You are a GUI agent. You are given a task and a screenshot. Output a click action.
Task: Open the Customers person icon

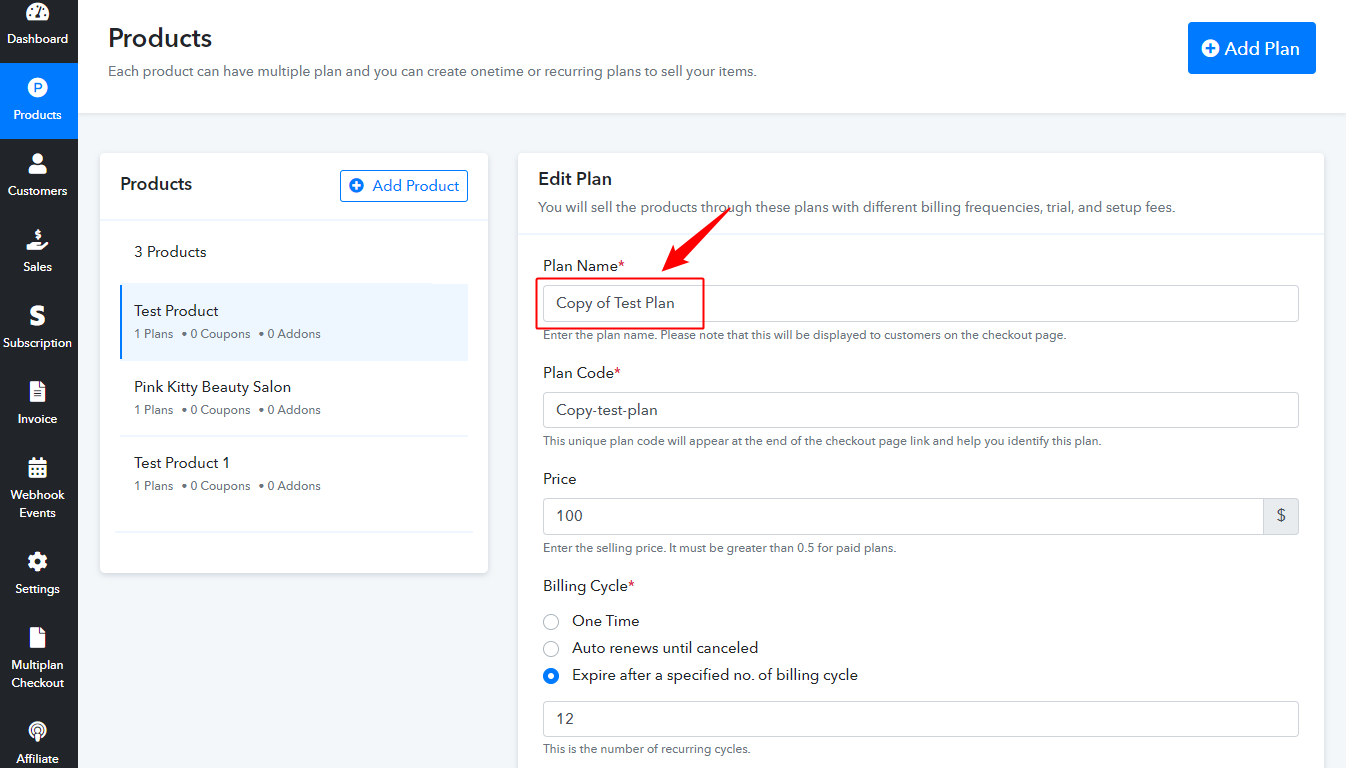pos(37,163)
